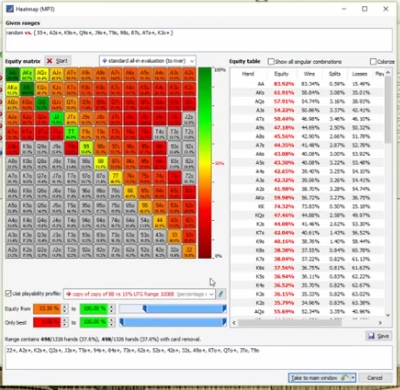Select the 77 cell in equity matrix

(x=115, y=177)
